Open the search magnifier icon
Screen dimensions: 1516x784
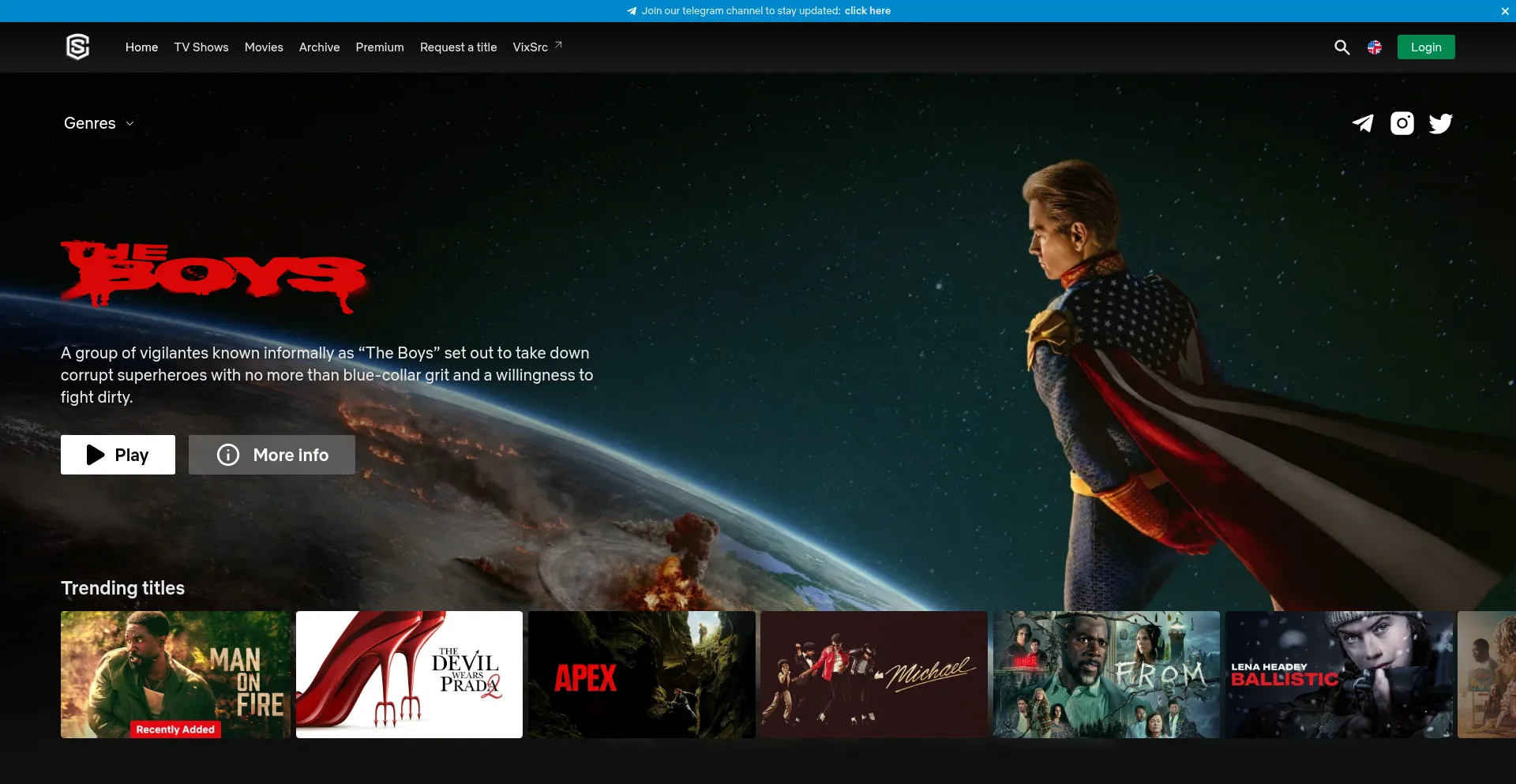[1342, 47]
